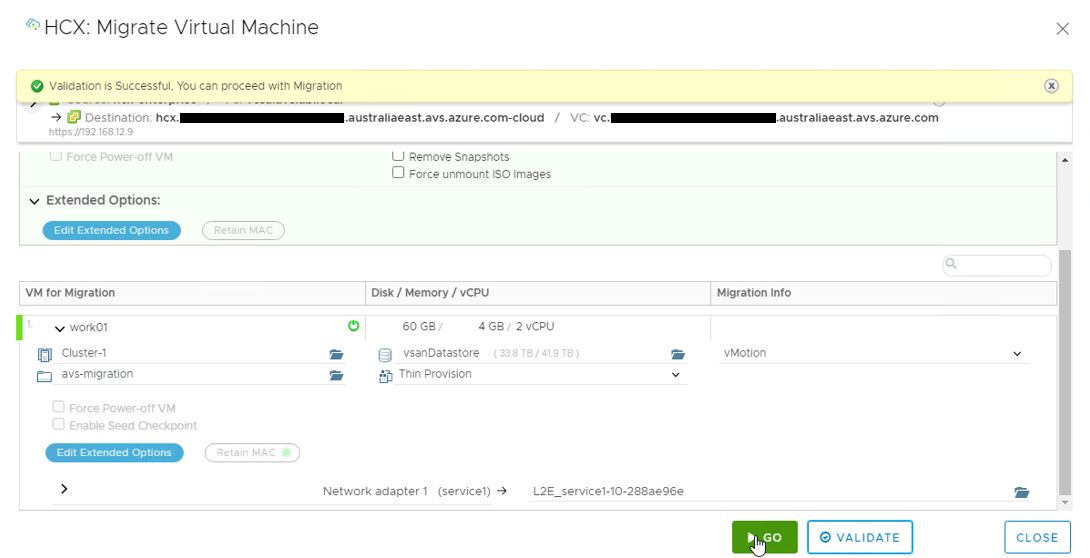Click the Thin Provision disk format icon
Image resolution: width=1090 pixels, height=558 pixels.
tap(385, 376)
